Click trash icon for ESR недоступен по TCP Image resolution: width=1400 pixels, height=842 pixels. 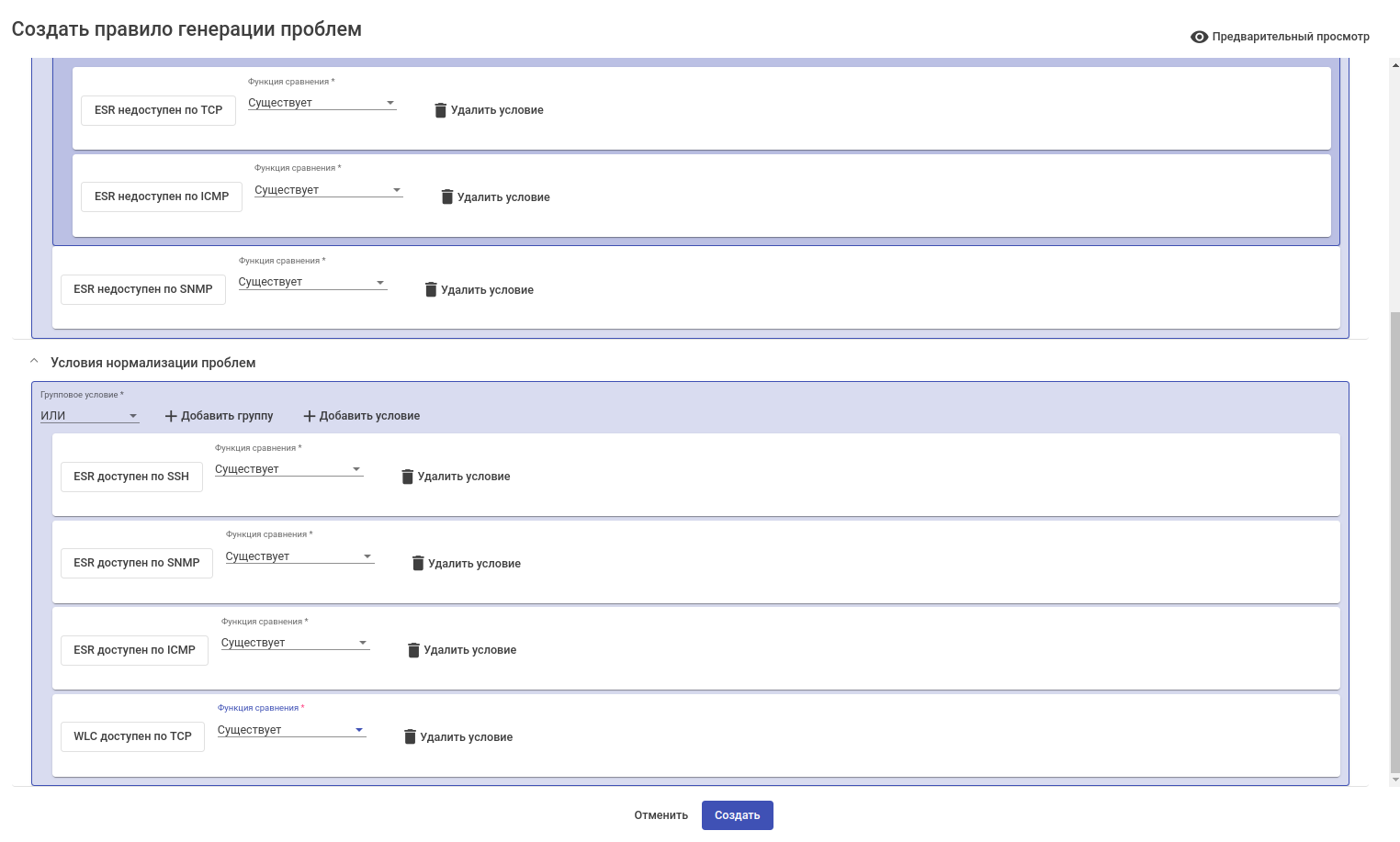point(440,110)
